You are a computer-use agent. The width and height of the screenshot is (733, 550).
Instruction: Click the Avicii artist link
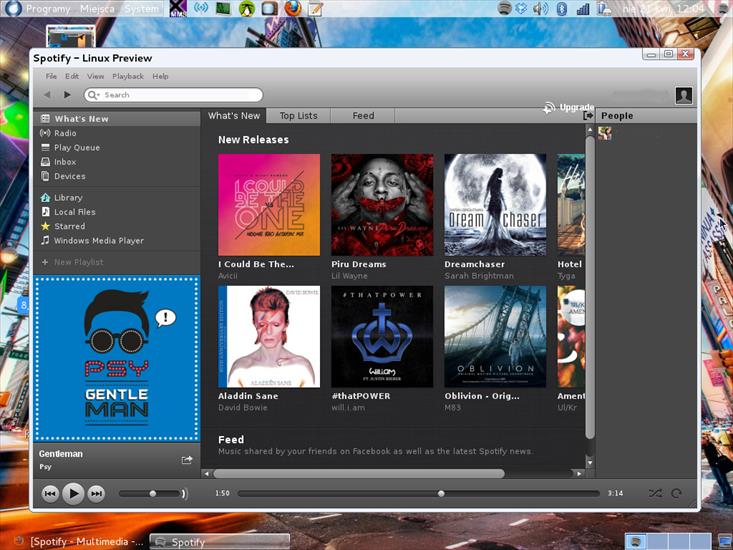coord(228,276)
